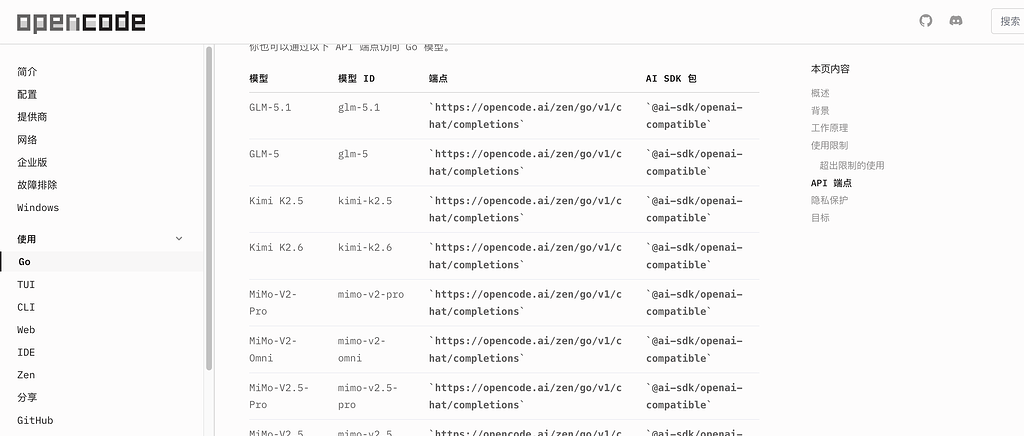Open 企业版 in the sidebar
Viewport: 1024px width, 436px height.
coord(32,163)
